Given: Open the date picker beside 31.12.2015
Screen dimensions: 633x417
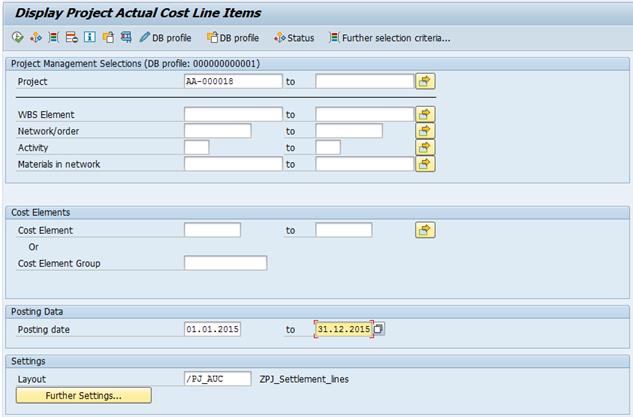Looking at the screenshot, I should (x=379, y=329).
